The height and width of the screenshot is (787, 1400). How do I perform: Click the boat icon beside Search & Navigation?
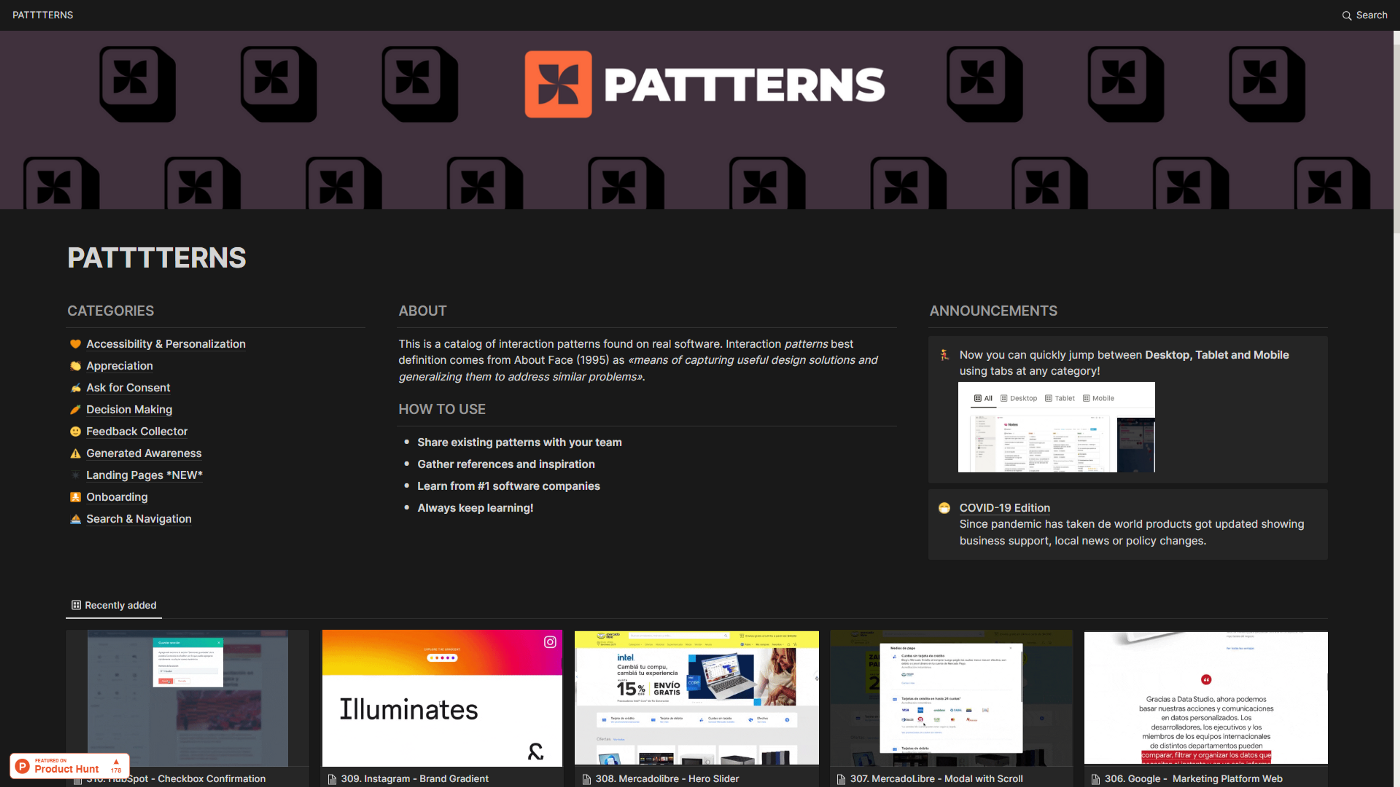tap(75, 519)
